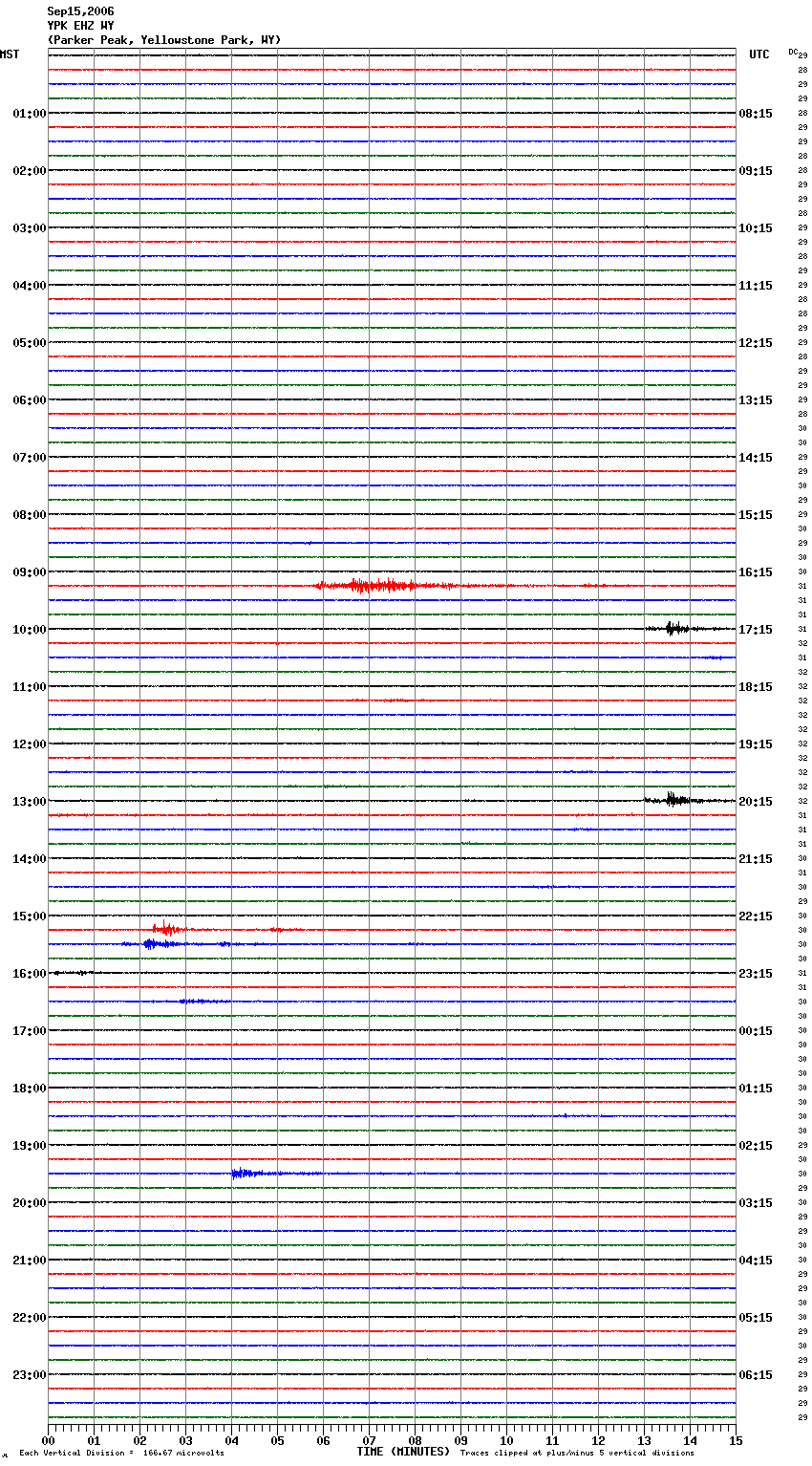Image resolution: width=812 pixels, height=1466 pixels.
Task: Select the 19:00 MST time label
Action: 30,1146
